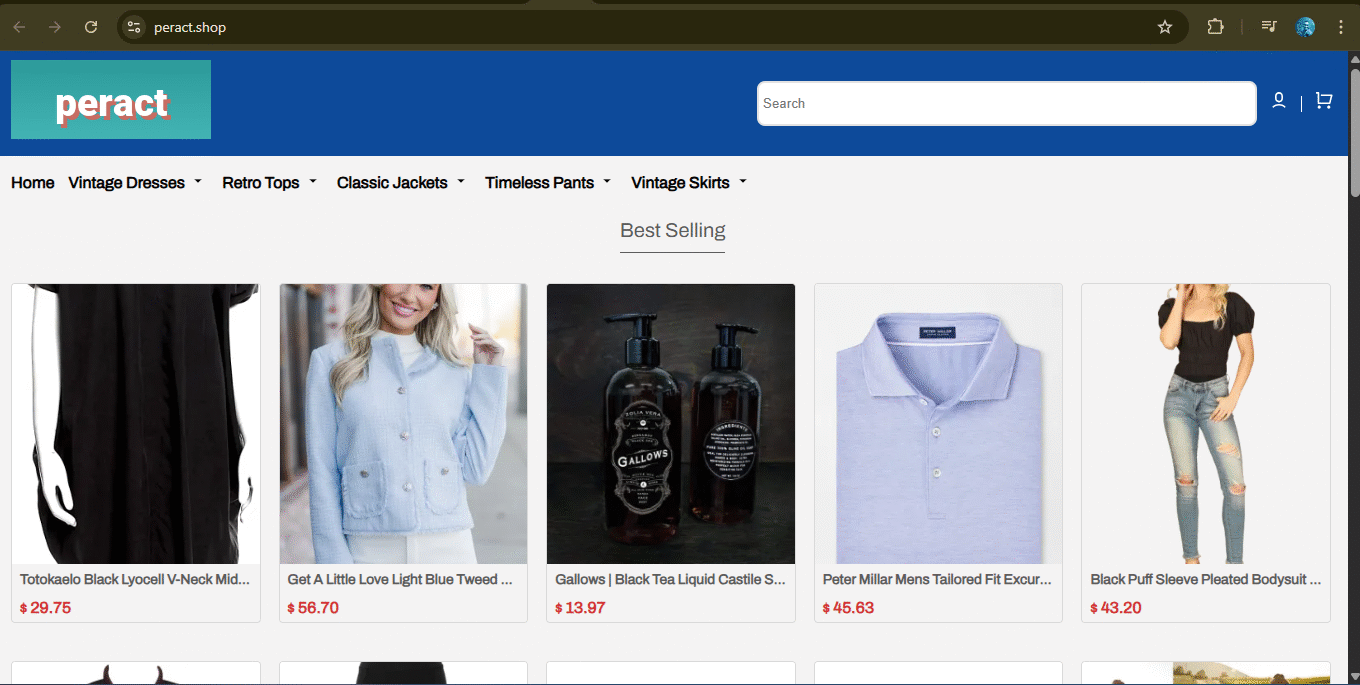The image size is (1360, 685).
Task: Click the browser forward arrow
Action: point(54,27)
